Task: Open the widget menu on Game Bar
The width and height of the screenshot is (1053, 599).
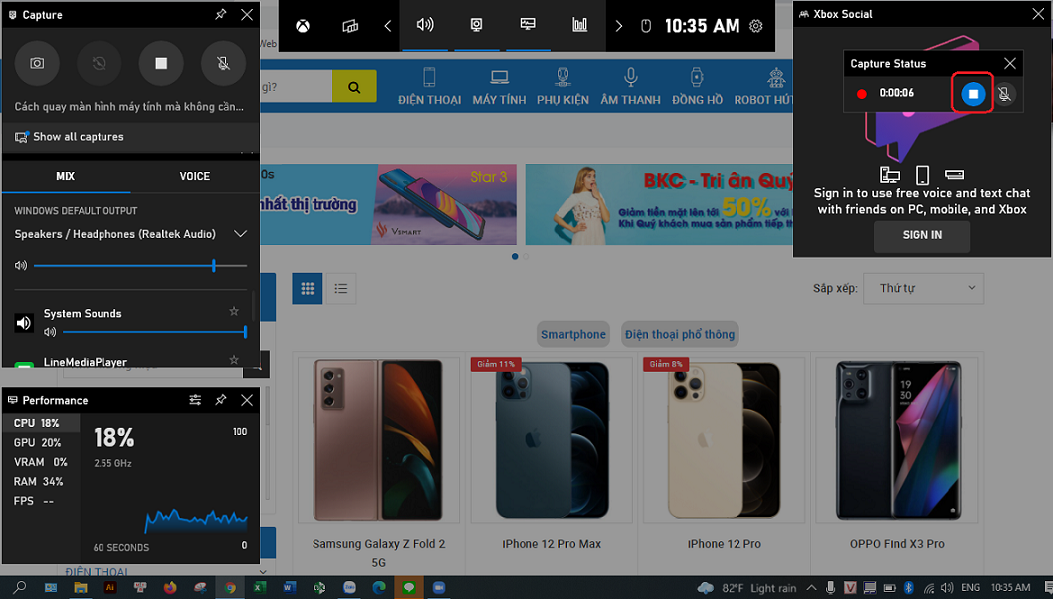Action: click(x=350, y=26)
